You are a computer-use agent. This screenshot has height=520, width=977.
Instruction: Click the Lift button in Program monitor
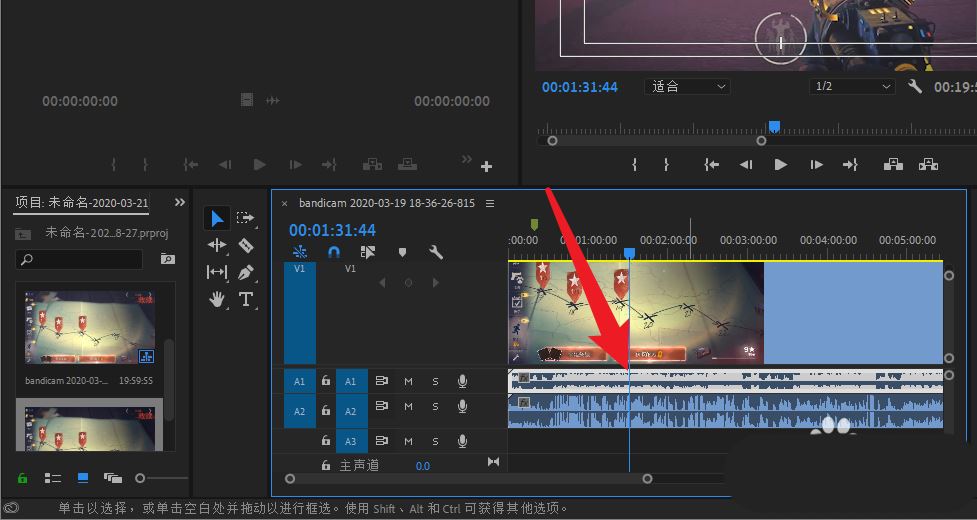[893, 164]
